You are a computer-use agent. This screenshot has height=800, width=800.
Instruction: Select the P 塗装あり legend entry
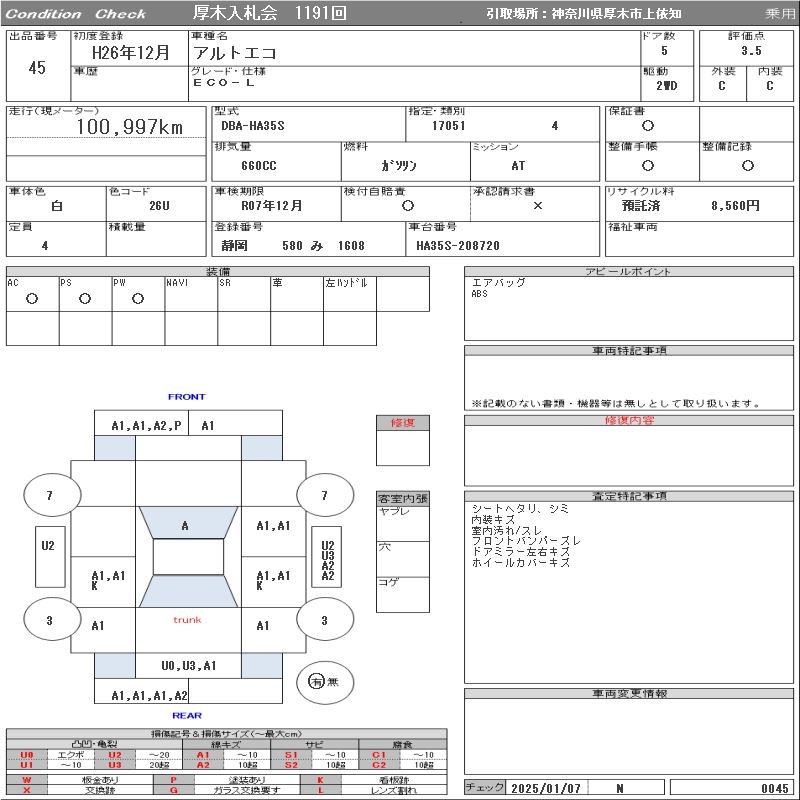tap(227, 780)
